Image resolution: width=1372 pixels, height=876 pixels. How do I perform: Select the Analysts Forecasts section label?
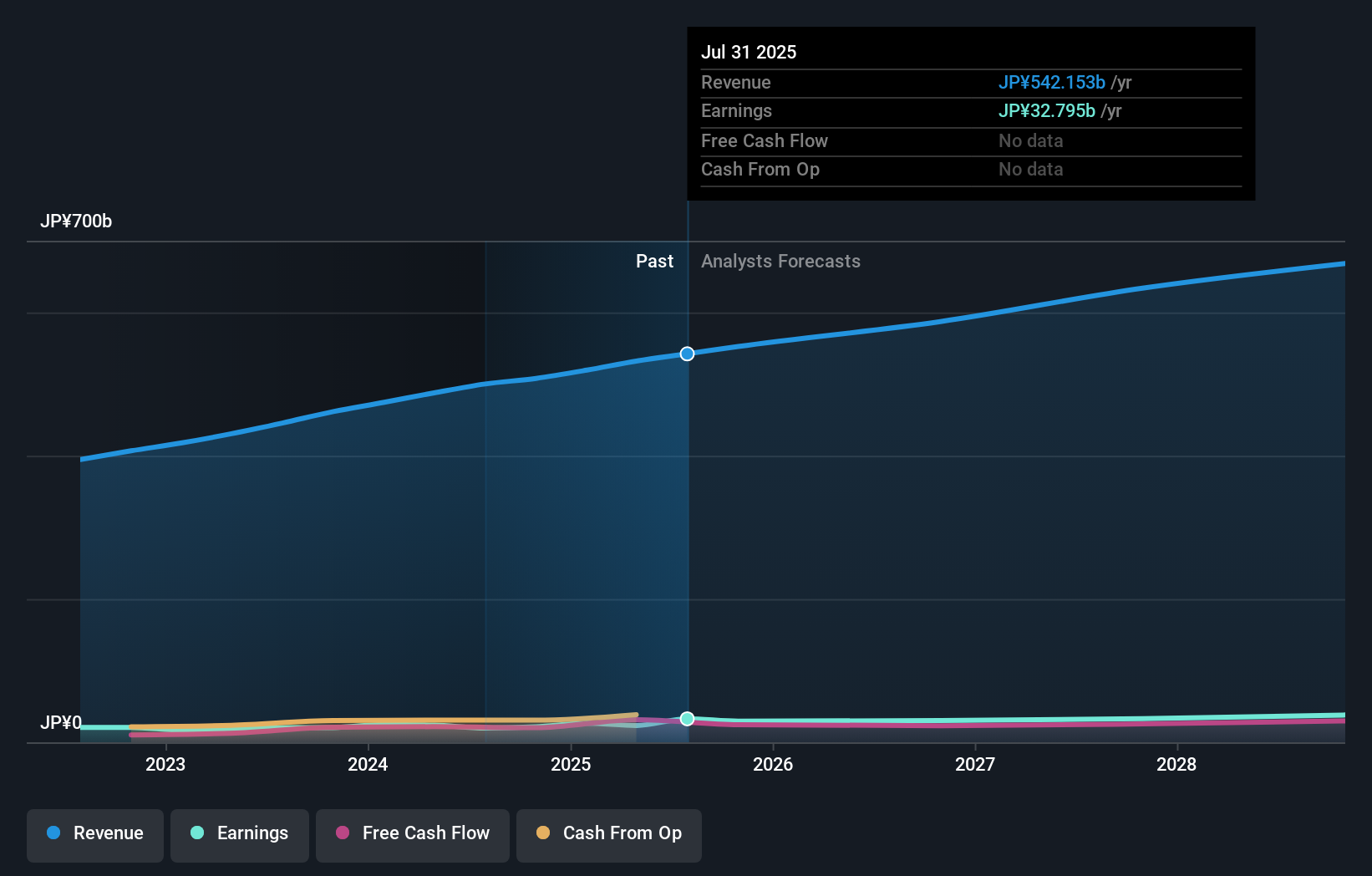[x=780, y=261]
